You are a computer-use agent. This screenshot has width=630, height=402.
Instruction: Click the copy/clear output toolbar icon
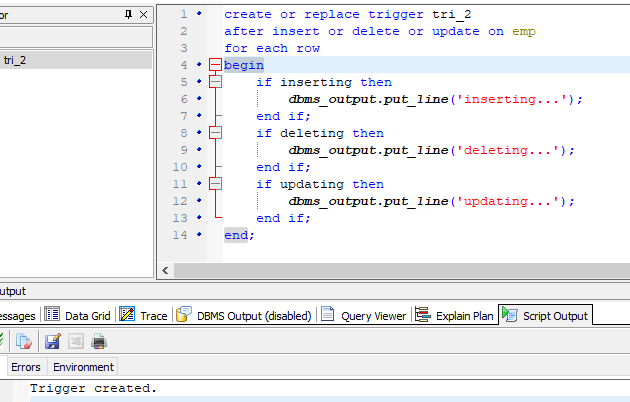[23, 342]
